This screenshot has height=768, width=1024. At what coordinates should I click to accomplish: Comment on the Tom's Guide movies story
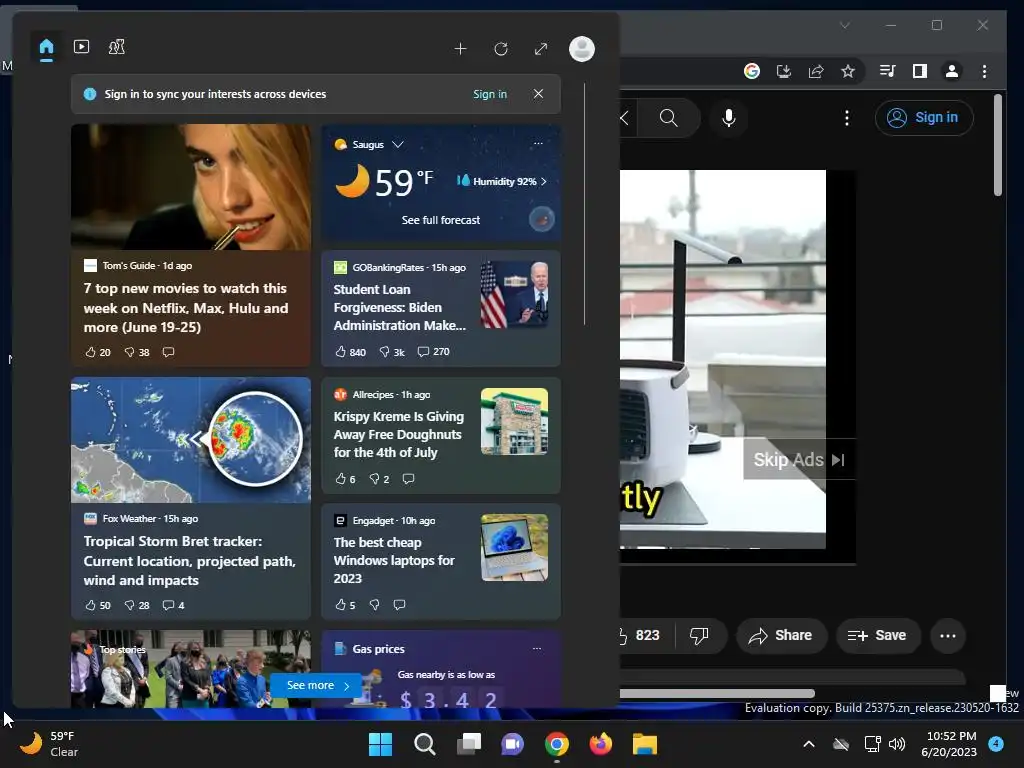[x=168, y=352]
